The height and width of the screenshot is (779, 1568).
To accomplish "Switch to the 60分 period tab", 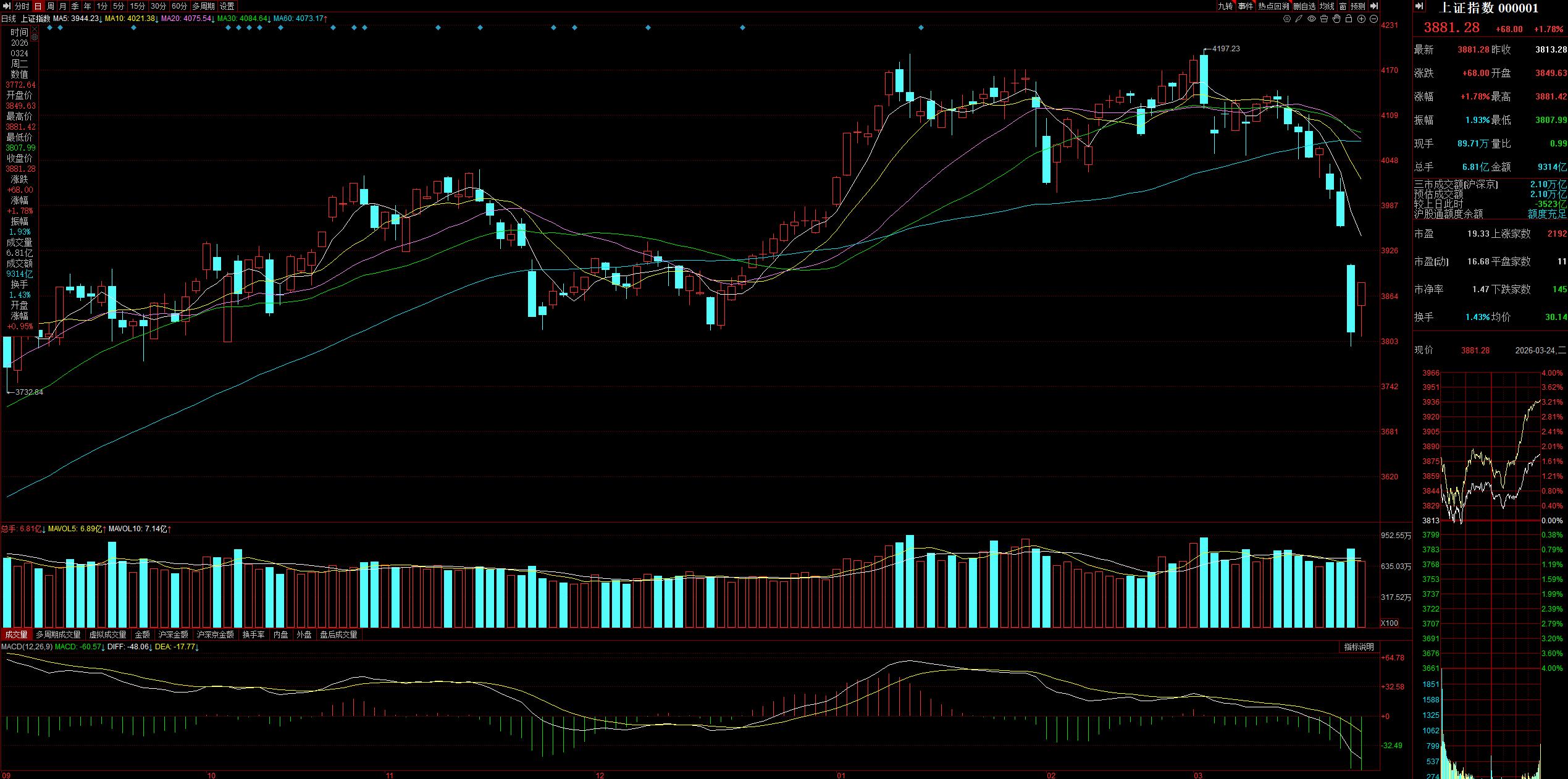I will 179,6.
